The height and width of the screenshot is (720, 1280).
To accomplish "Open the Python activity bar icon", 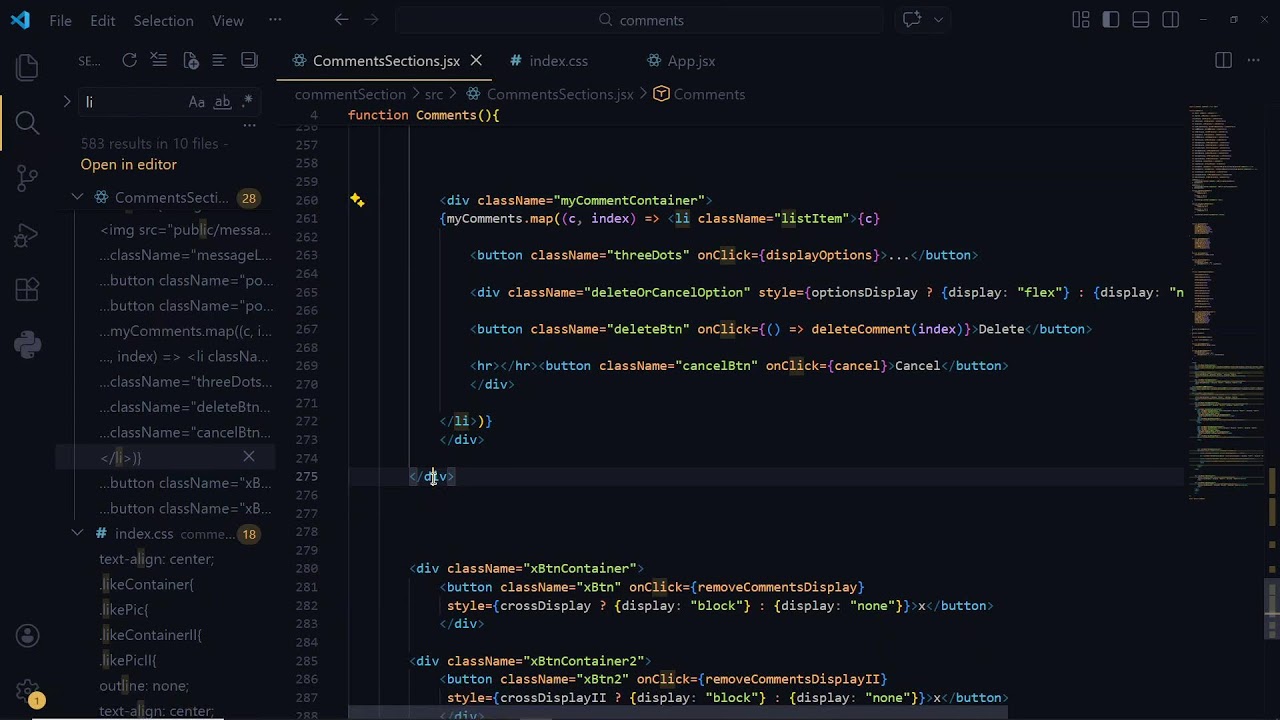I will (x=27, y=346).
